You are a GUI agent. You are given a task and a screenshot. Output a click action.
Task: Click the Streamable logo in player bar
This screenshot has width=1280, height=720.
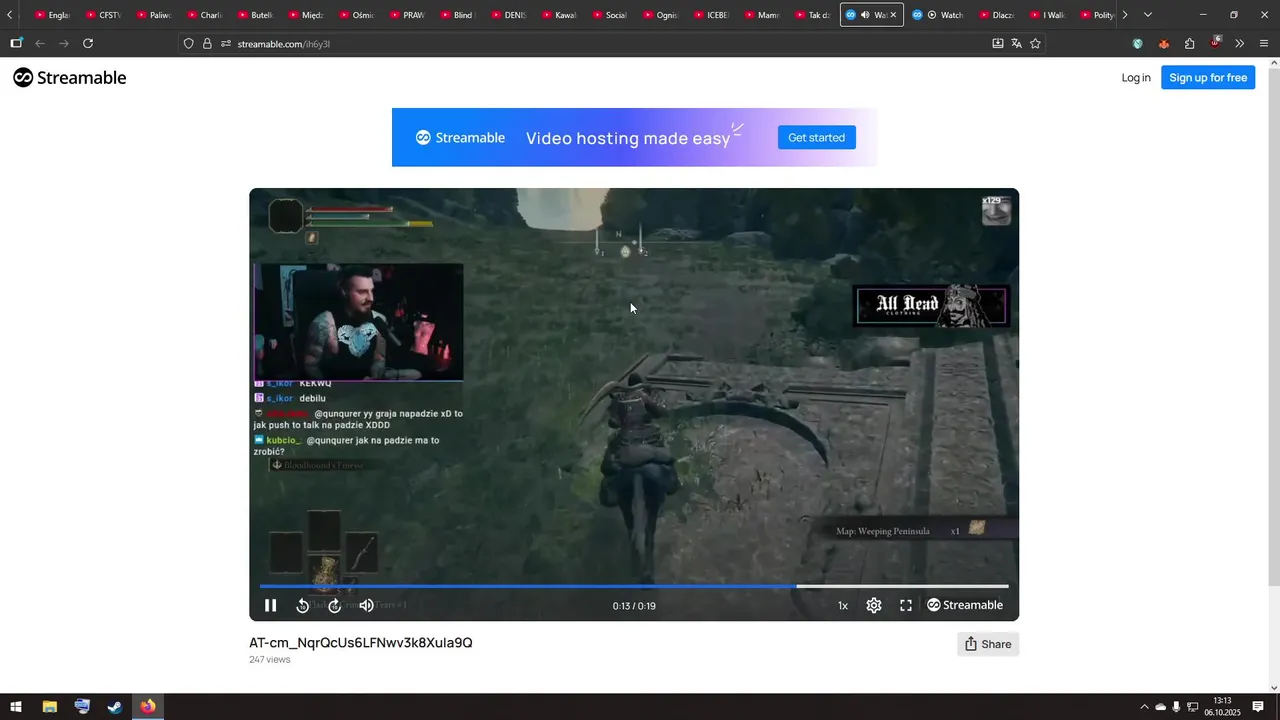965,605
